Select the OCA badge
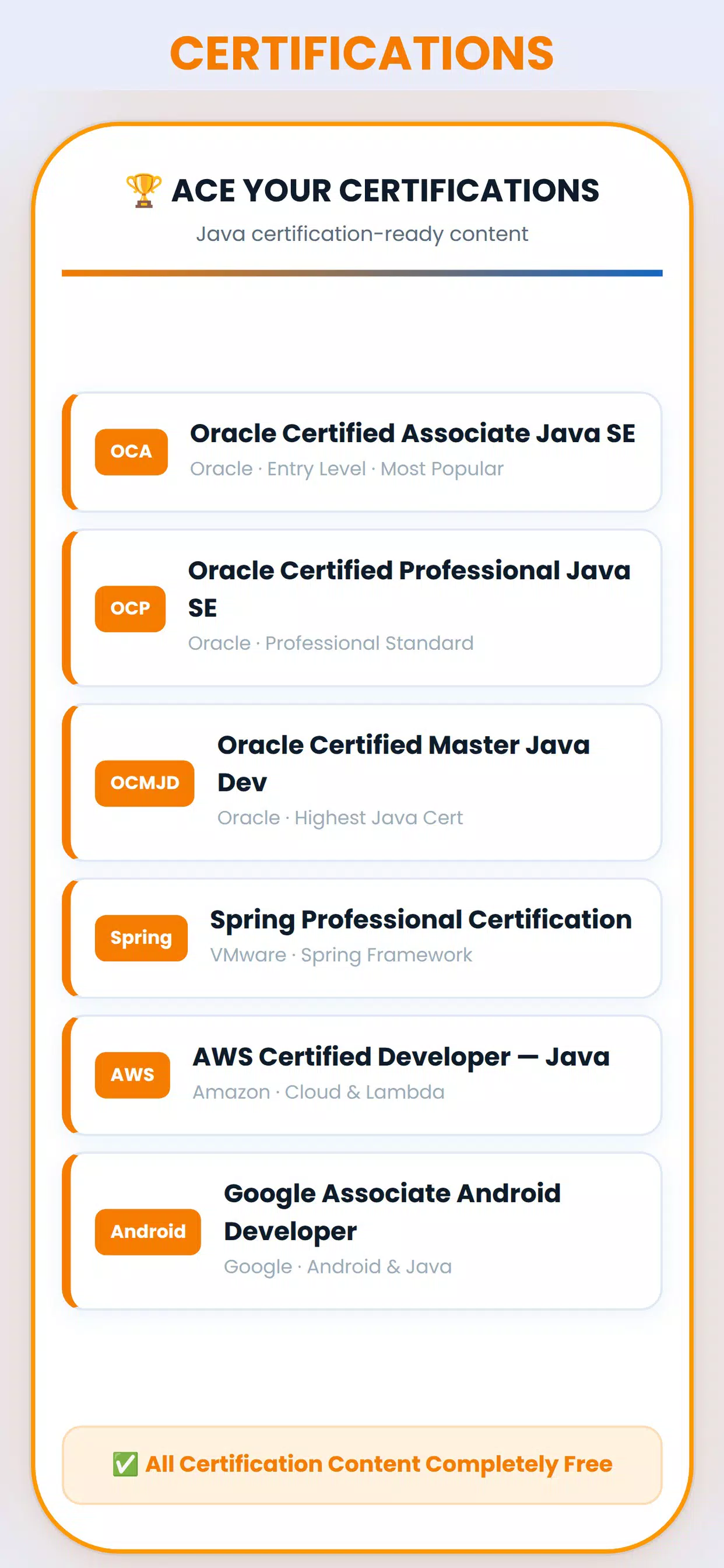The image size is (724, 1568). [x=131, y=452]
